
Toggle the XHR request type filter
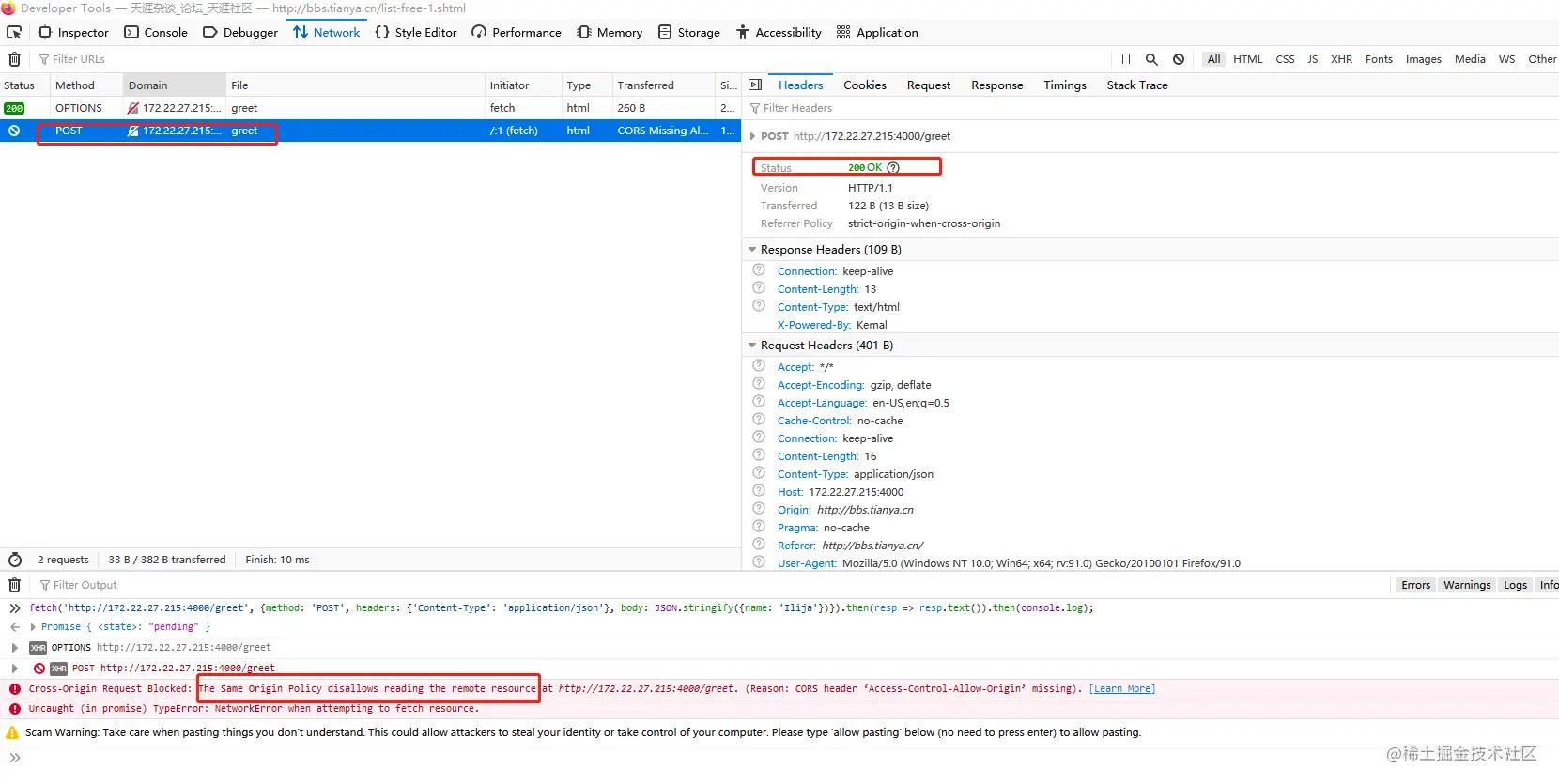pos(1341,59)
